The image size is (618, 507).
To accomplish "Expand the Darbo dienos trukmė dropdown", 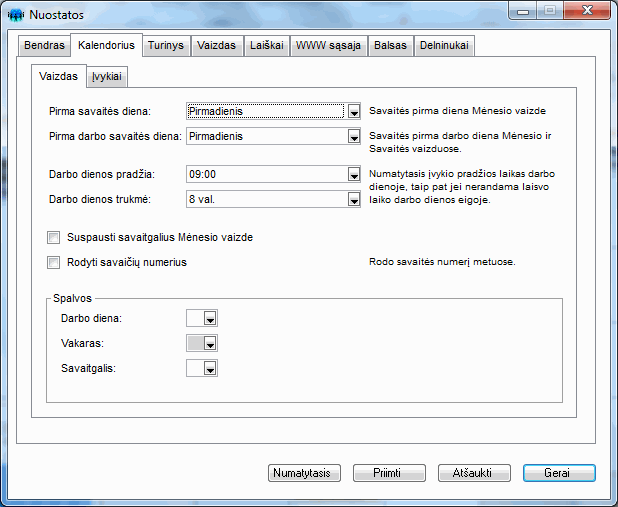I will pyautogui.click(x=353, y=200).
